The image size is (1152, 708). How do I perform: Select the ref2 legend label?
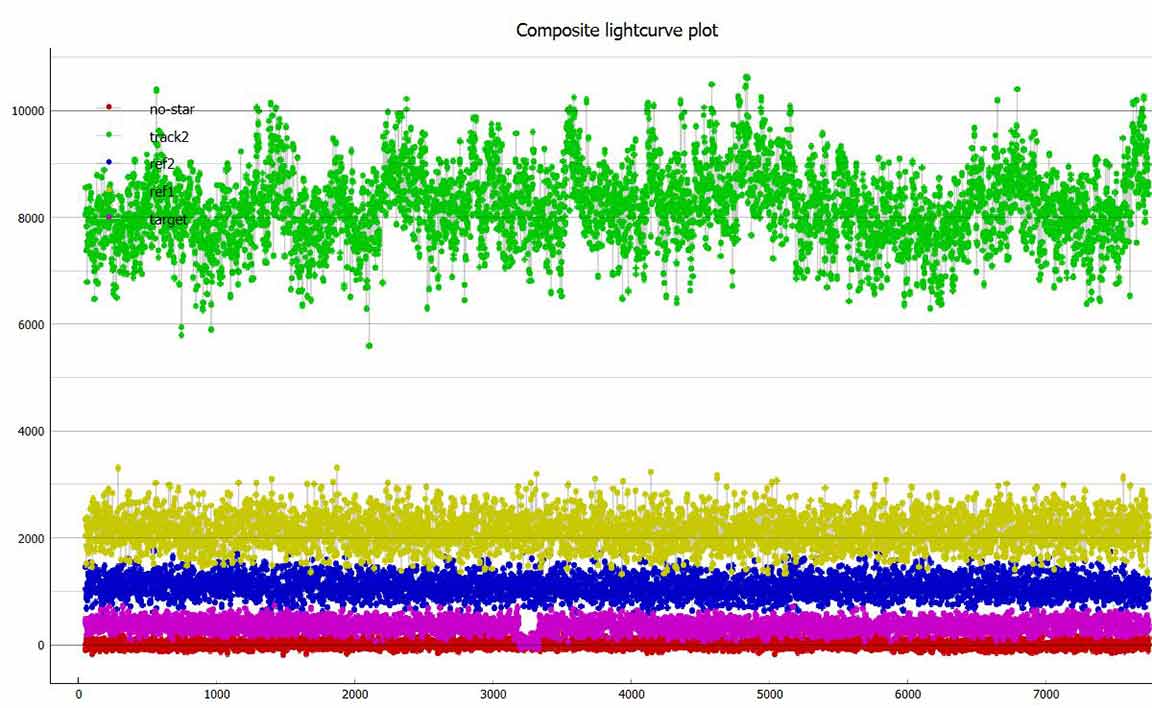point(162,164)
